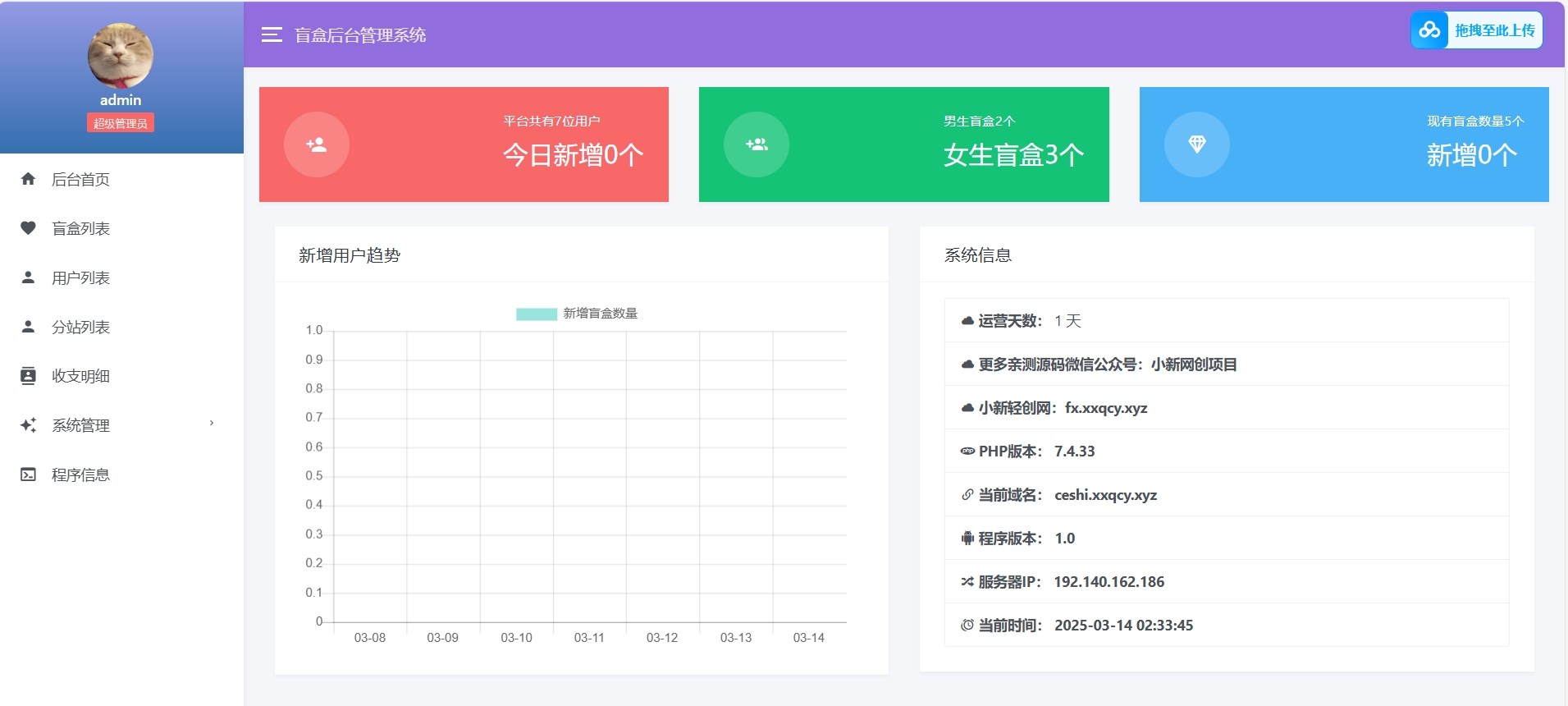This screenshot has width=1568, height=706.
Task: Click the android icon beside 程序版本
Action: [x=967, y=539]
